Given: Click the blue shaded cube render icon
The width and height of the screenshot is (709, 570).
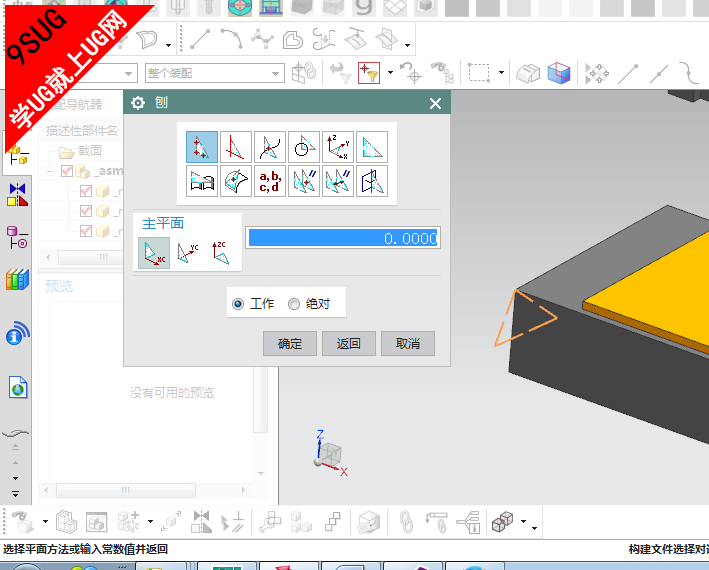Looking at the screenshot, I should (x=559, y=73).
